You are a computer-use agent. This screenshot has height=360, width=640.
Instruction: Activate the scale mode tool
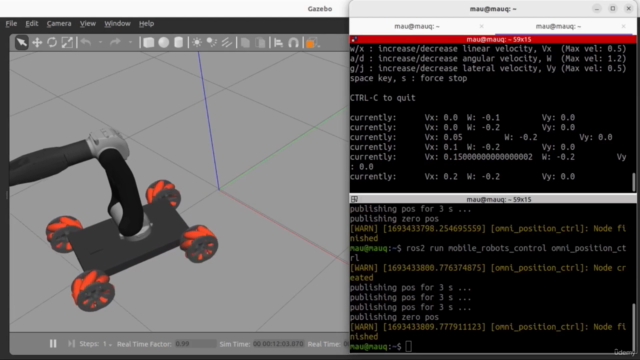point(67,42)
